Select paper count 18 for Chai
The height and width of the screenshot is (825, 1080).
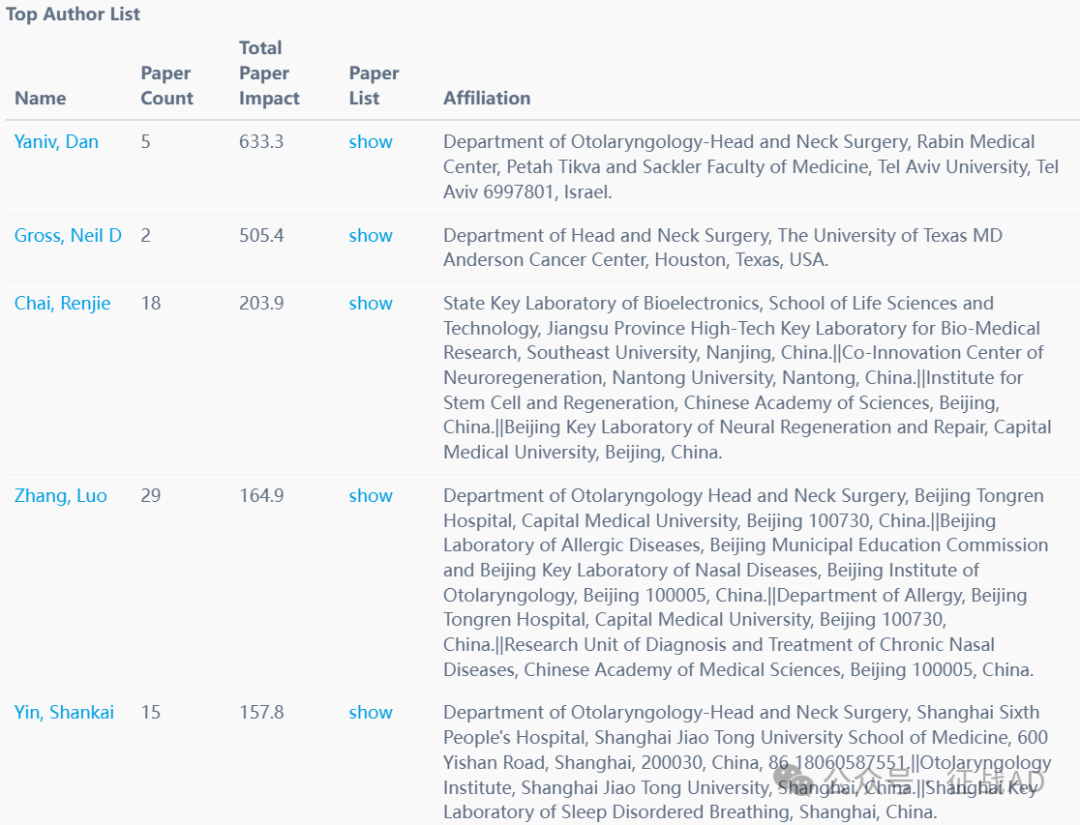click(151, 304)
